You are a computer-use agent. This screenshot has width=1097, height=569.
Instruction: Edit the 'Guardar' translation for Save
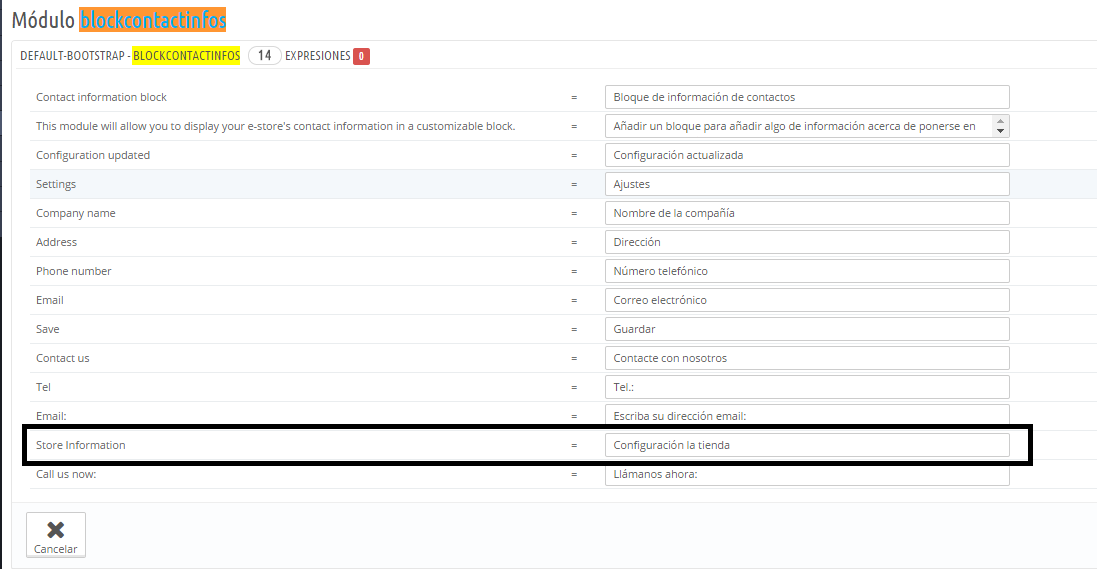(x=806, y=329)
